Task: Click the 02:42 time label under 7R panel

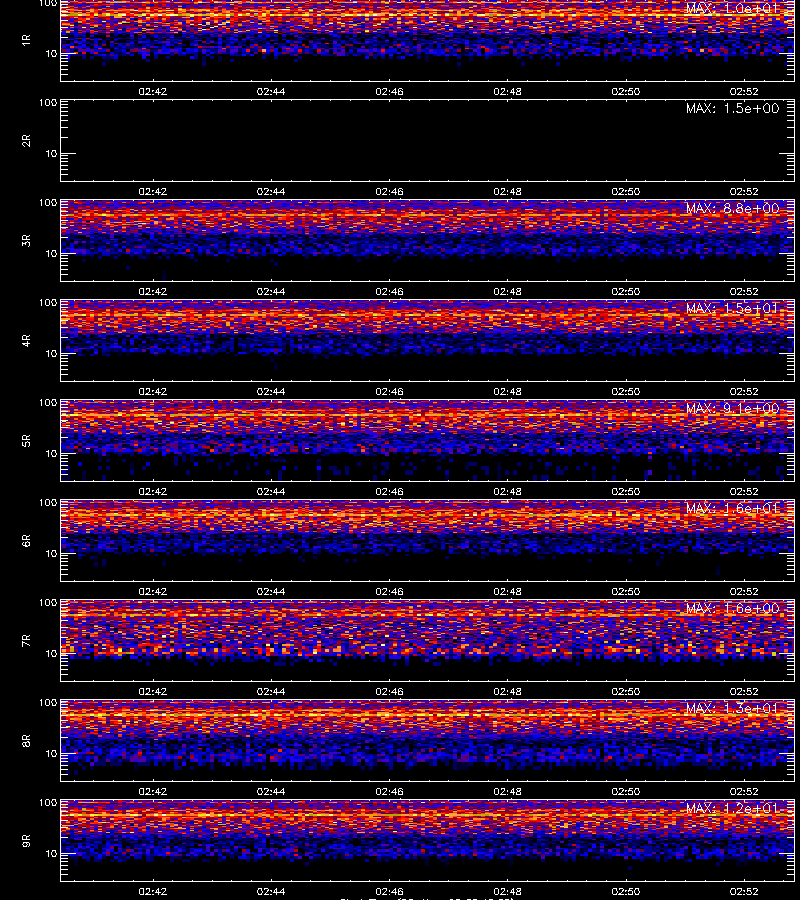Action: click(x=153, y=691)
